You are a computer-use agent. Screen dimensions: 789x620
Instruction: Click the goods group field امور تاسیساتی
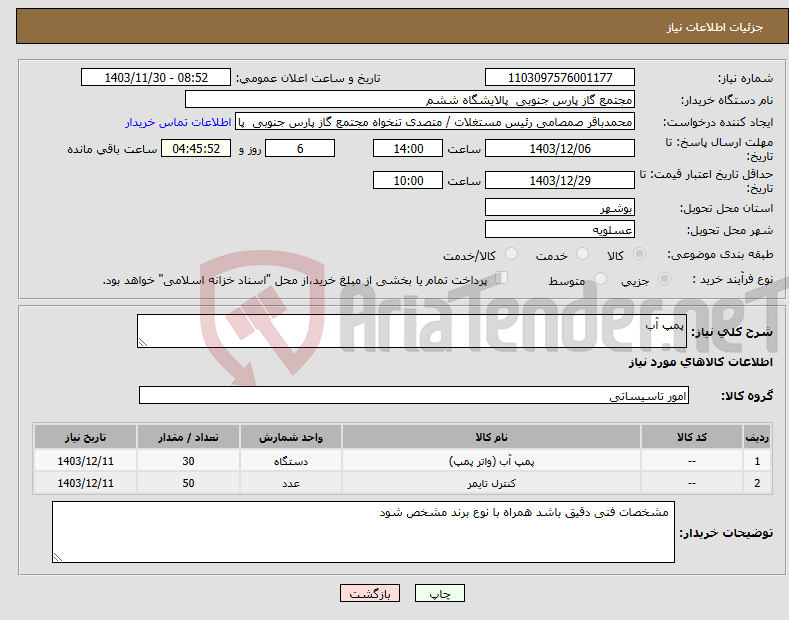click(414, 396)
